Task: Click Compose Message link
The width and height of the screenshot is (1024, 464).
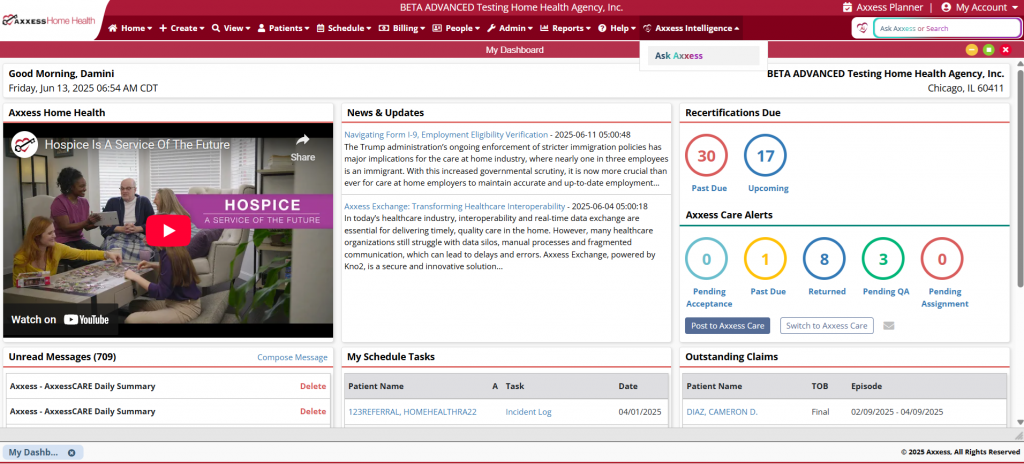Action: (292, 357)
